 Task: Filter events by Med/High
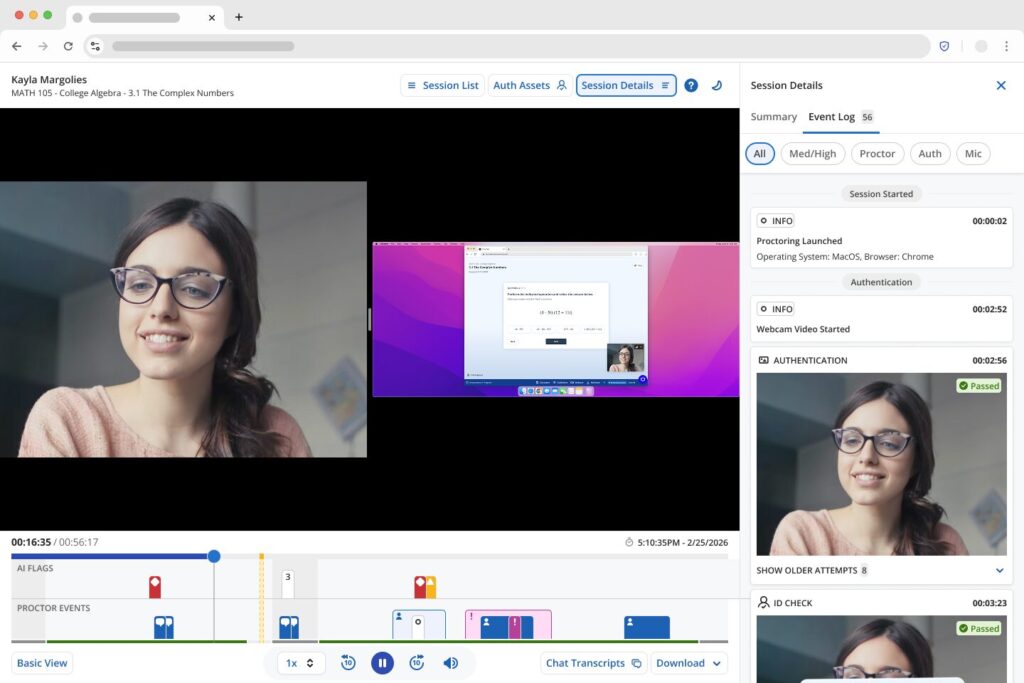click(x=812, y=153)
